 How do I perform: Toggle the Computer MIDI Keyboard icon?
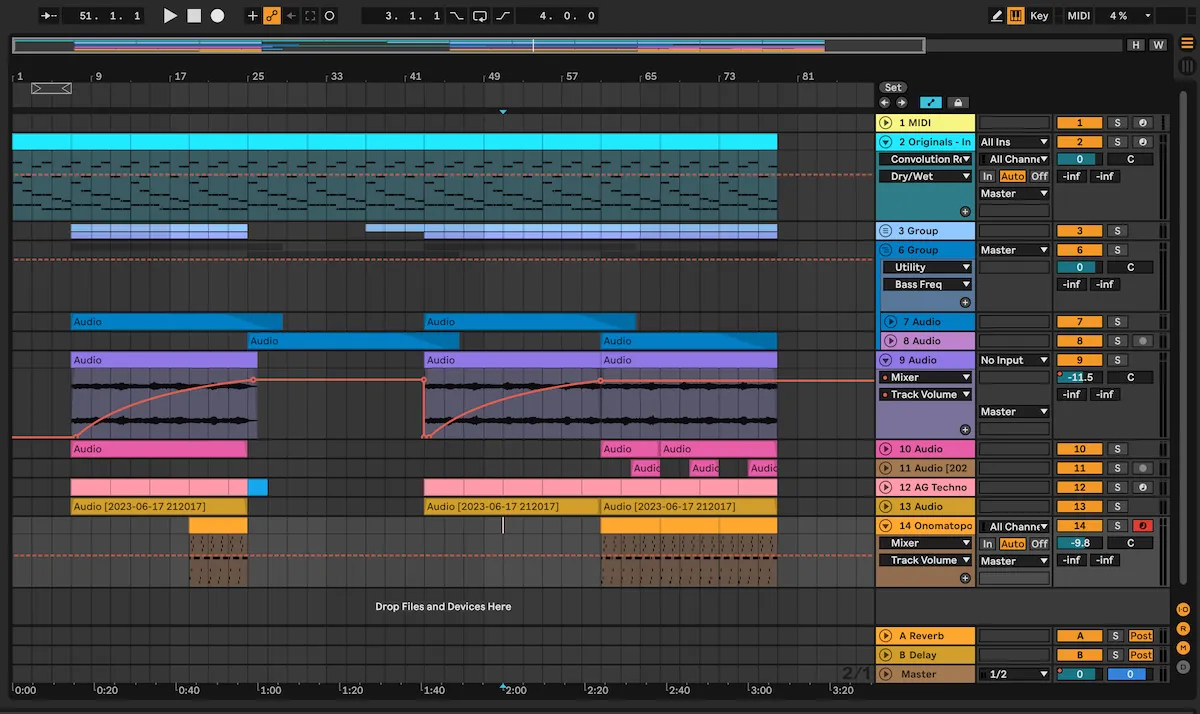point(1016,16)
